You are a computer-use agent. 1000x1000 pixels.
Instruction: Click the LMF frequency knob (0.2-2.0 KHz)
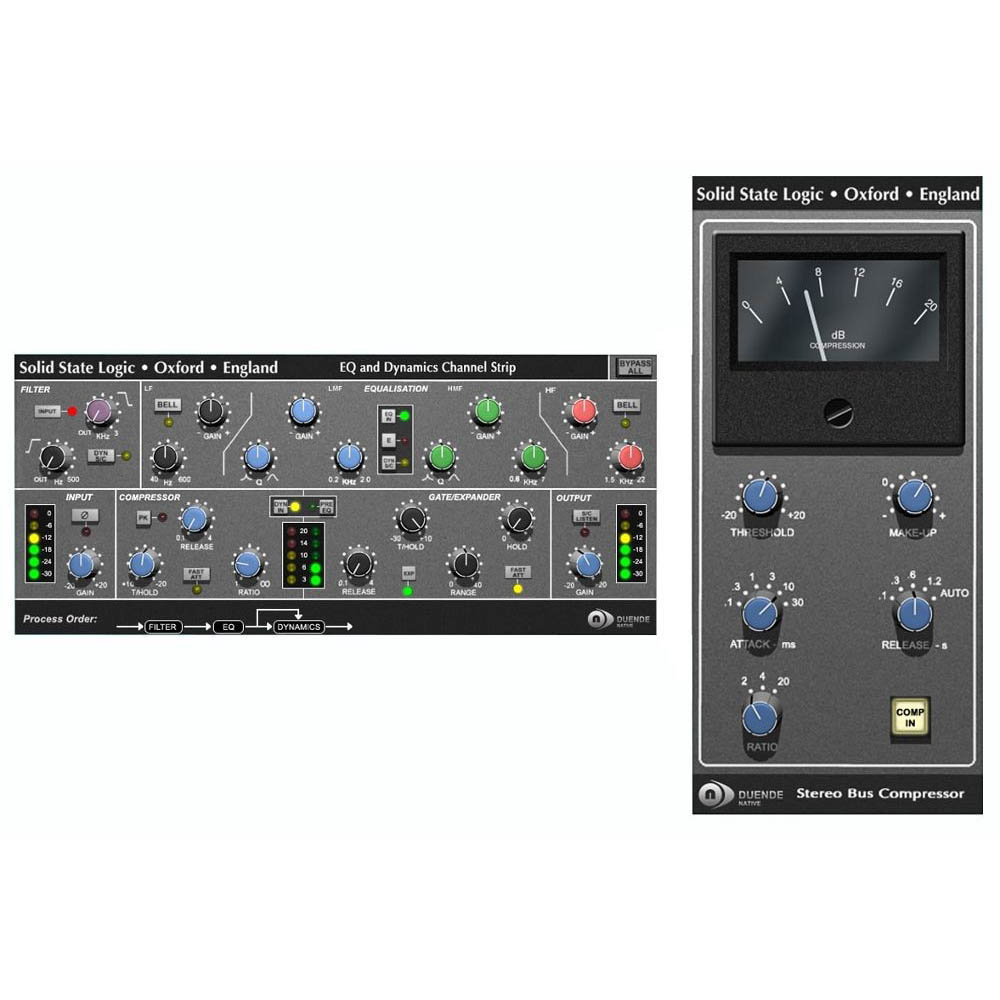(349, 457)
